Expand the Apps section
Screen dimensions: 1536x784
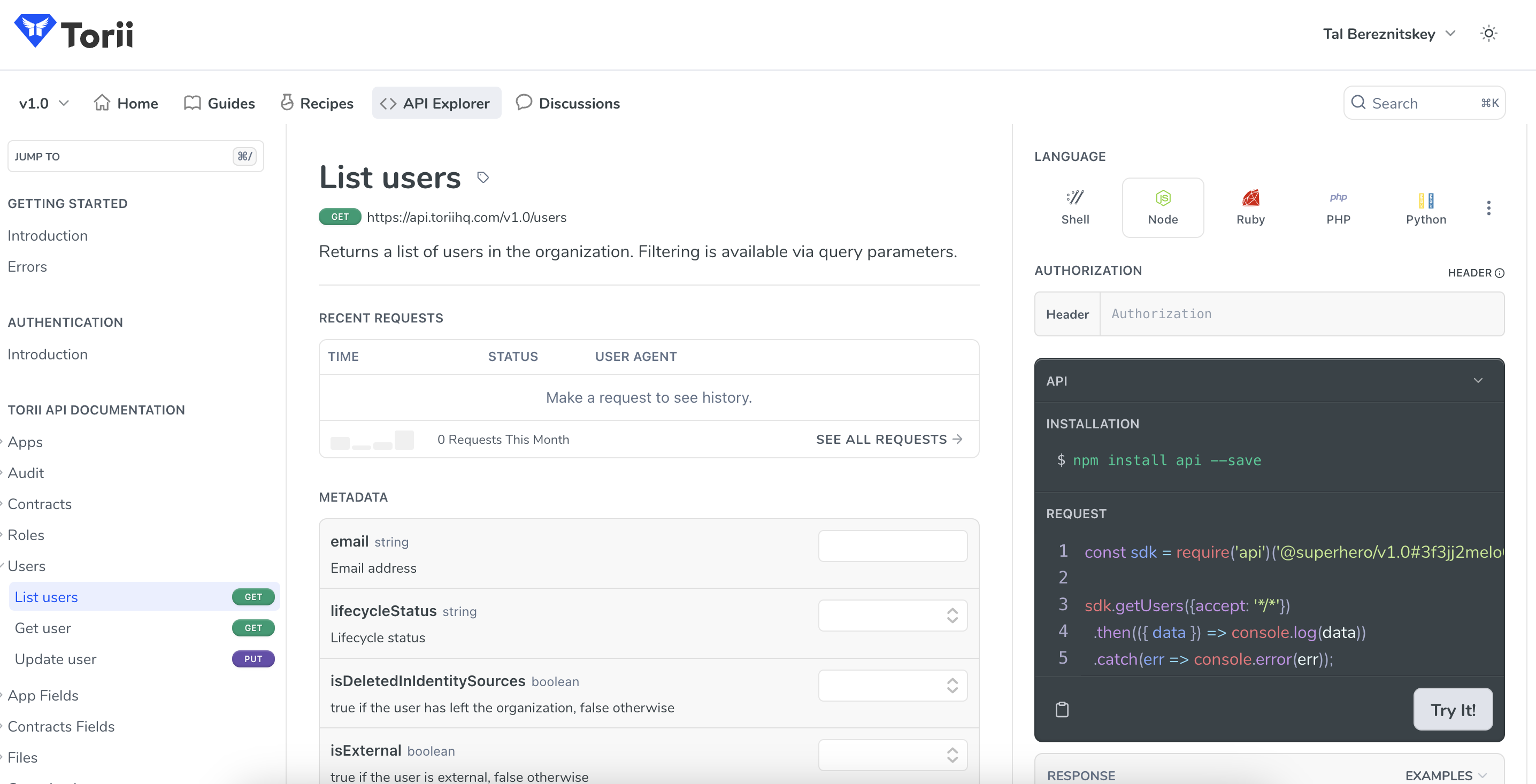(x=25, y=442)
